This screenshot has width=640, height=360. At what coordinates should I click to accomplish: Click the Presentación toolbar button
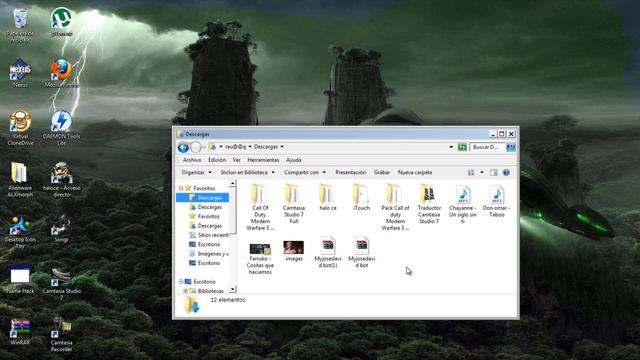351,173
